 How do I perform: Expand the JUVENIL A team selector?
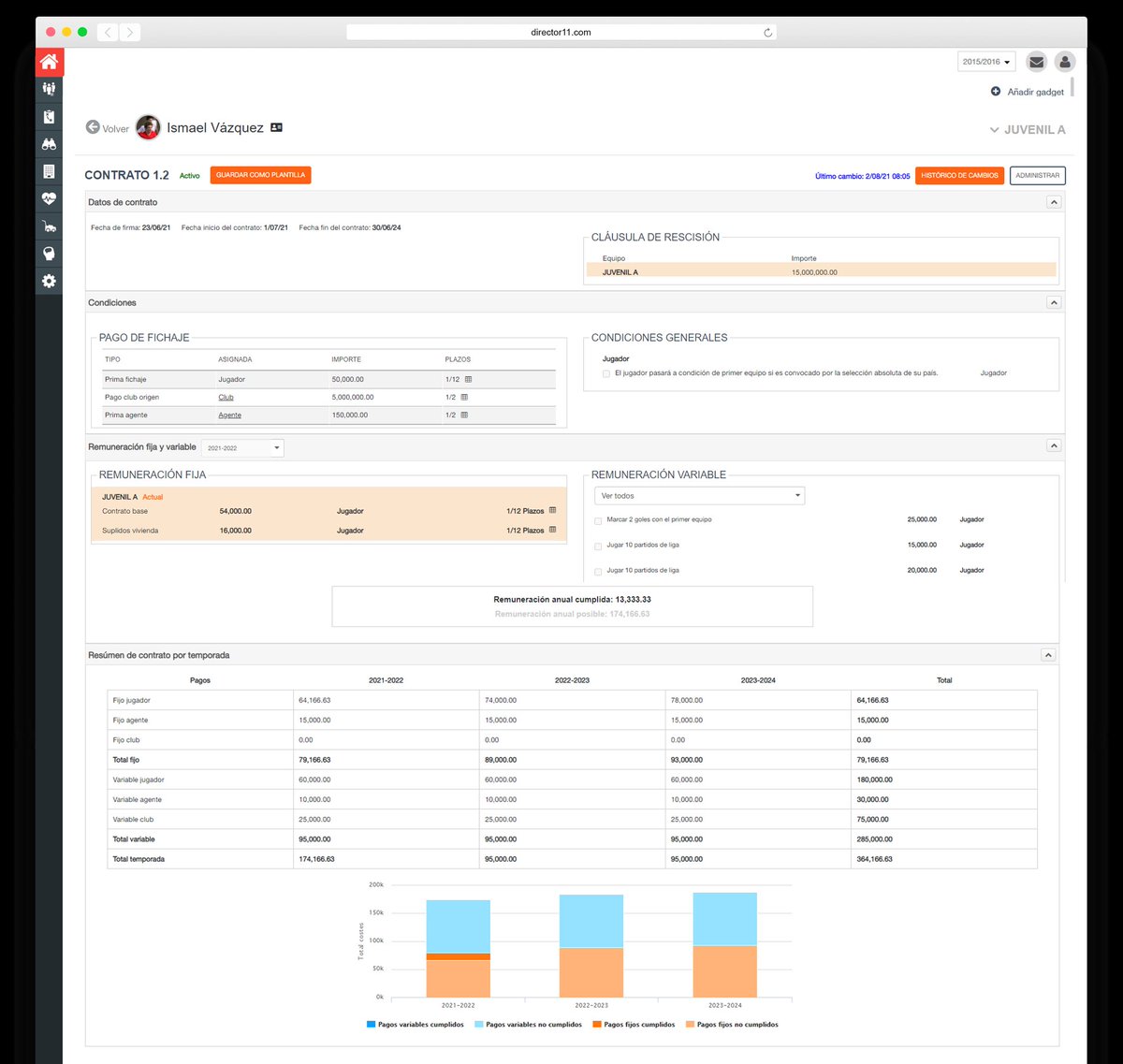point(1027,130)
